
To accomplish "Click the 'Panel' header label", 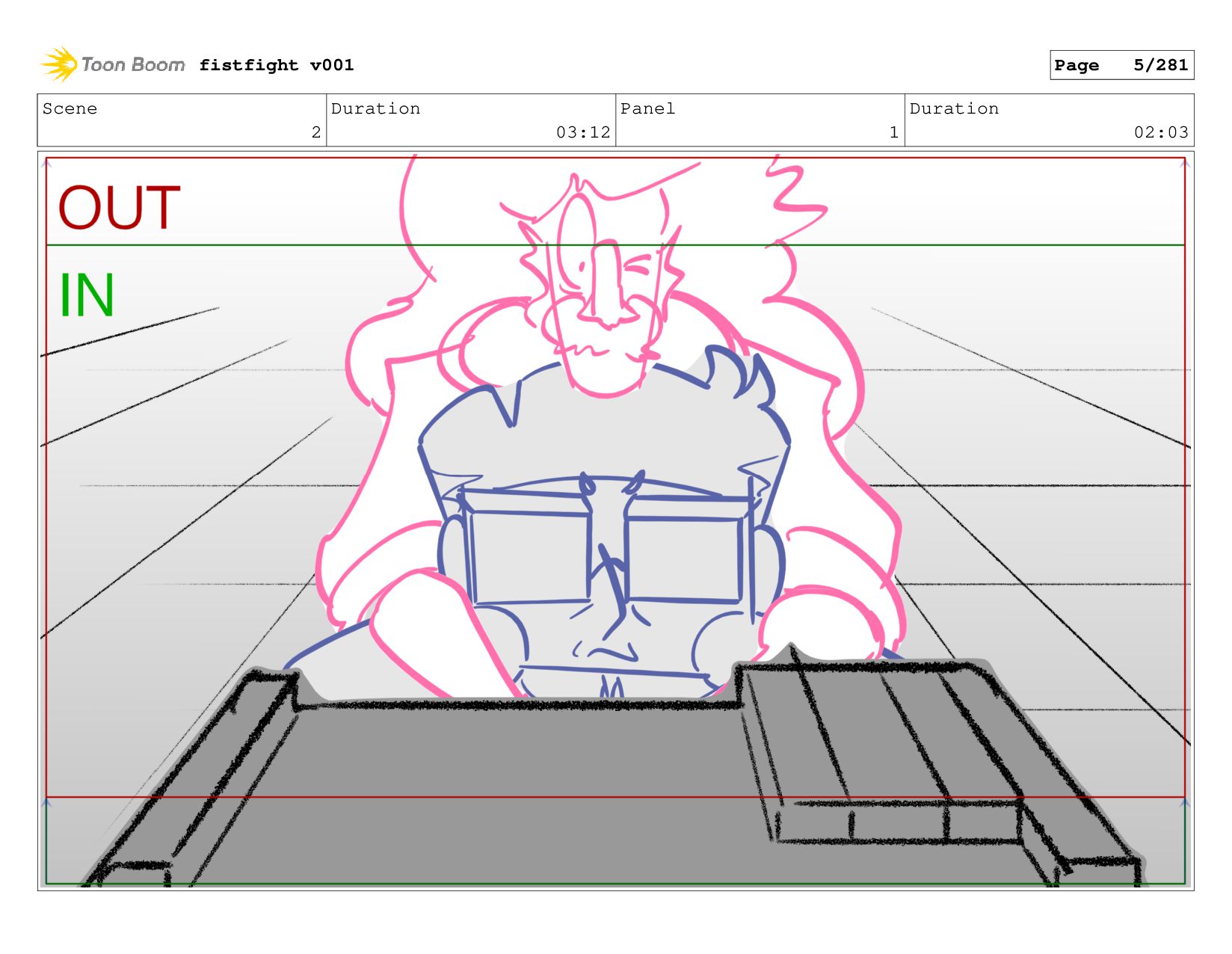I will pyautogui.click(x=647, y=108).
